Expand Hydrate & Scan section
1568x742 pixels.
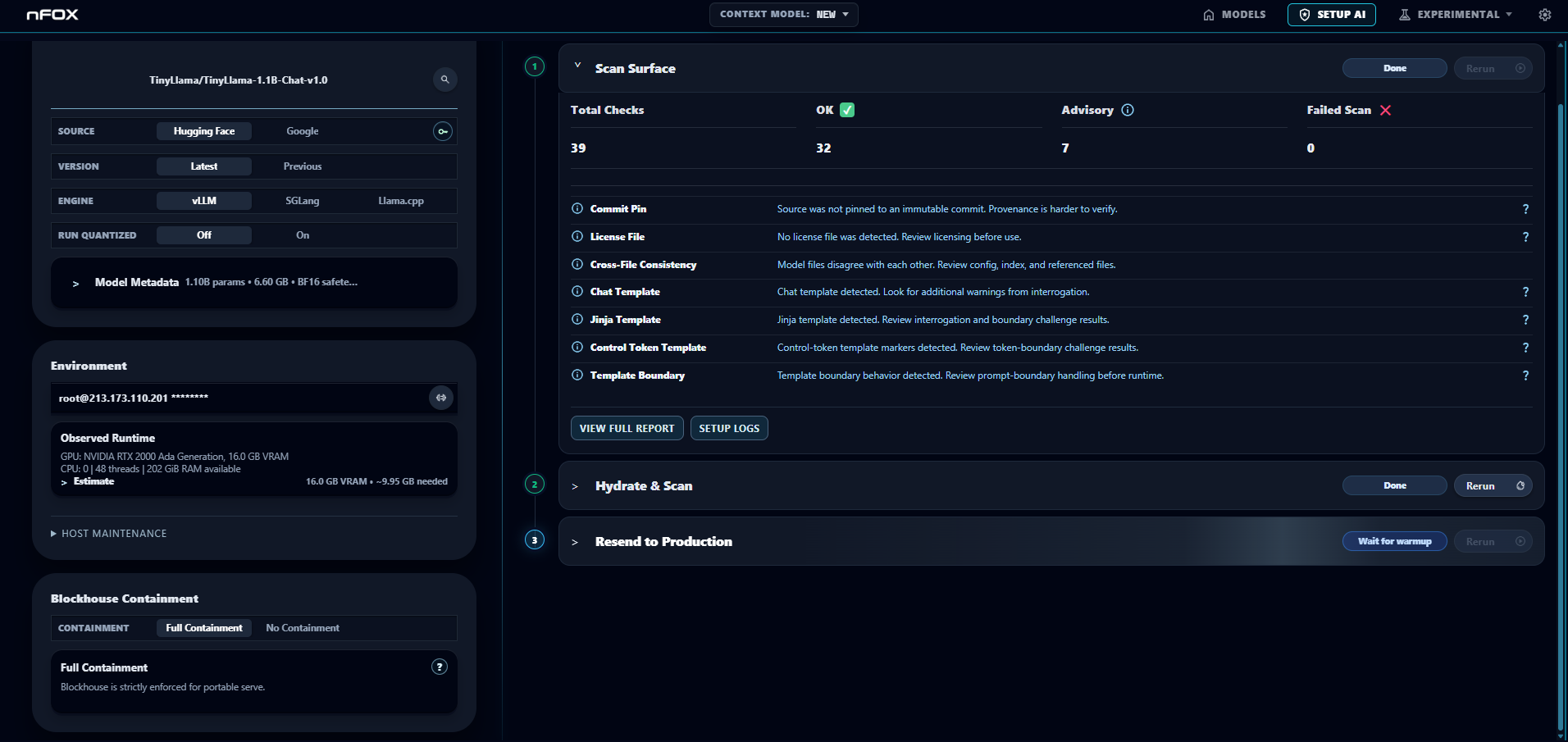coord(575,487)
